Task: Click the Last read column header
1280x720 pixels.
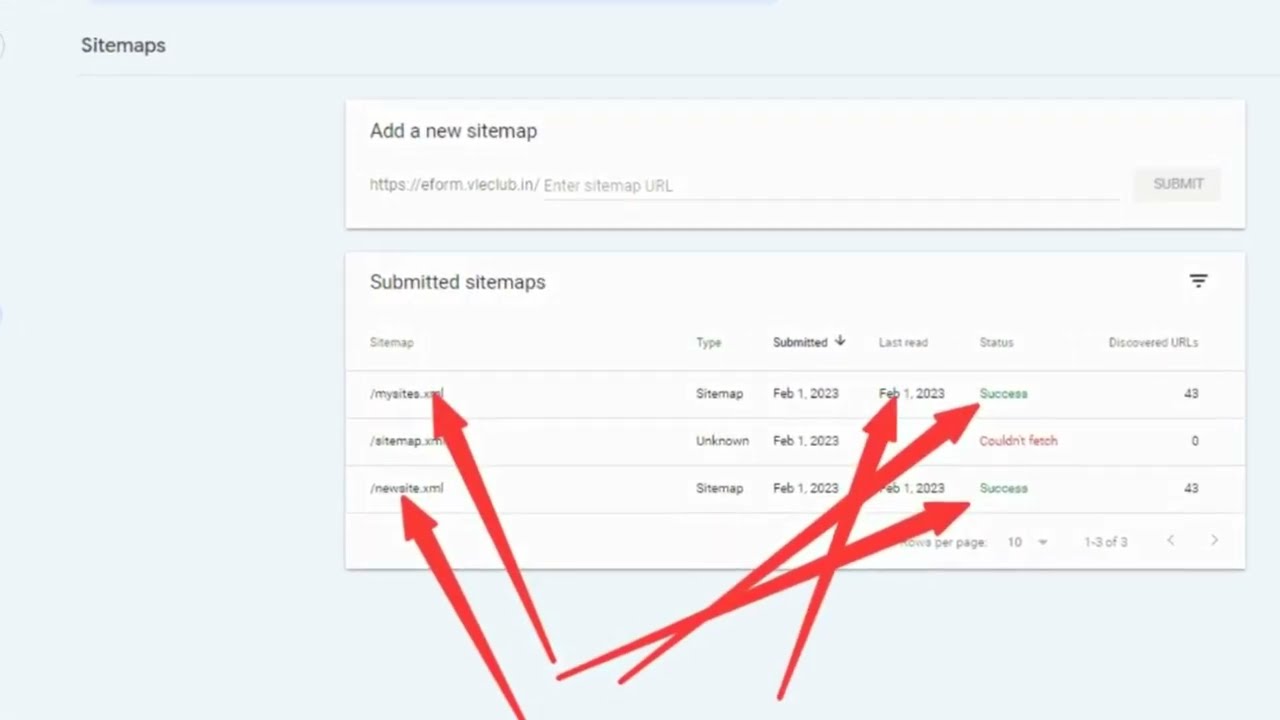Action: [x=903, y=342]
